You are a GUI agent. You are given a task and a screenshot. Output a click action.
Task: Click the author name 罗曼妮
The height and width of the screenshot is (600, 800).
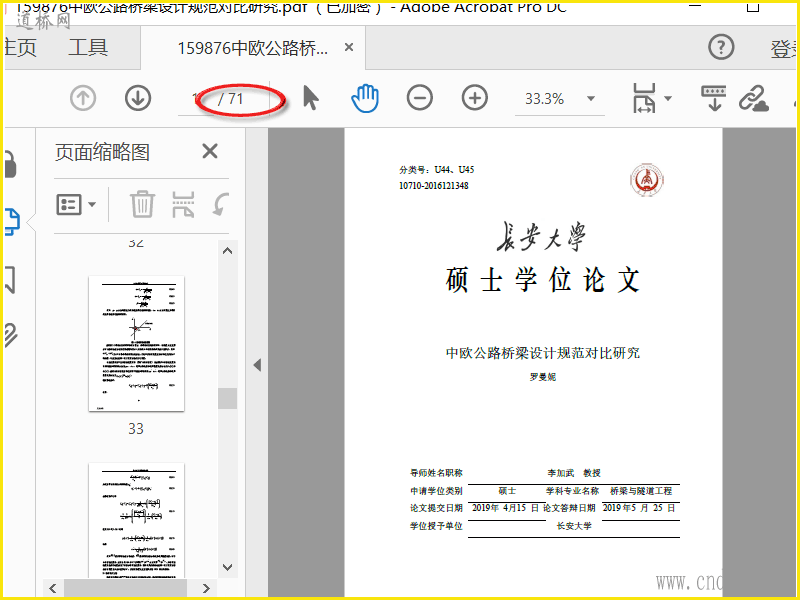543,377
